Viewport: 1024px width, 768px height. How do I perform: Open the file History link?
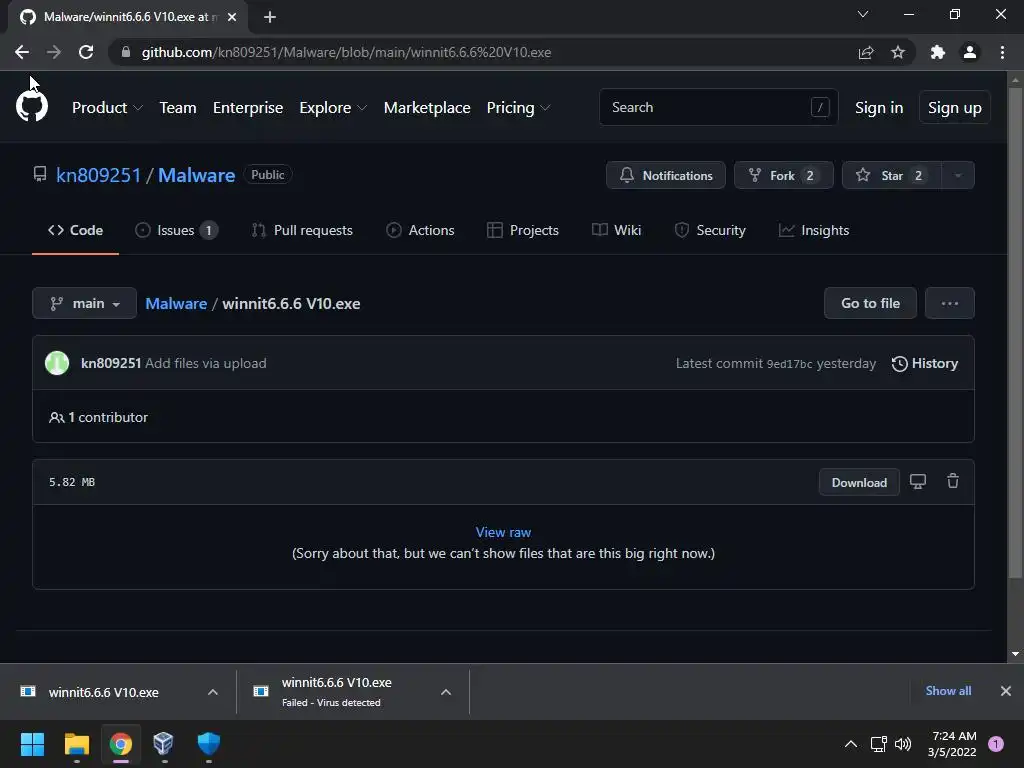coord(925,363)
